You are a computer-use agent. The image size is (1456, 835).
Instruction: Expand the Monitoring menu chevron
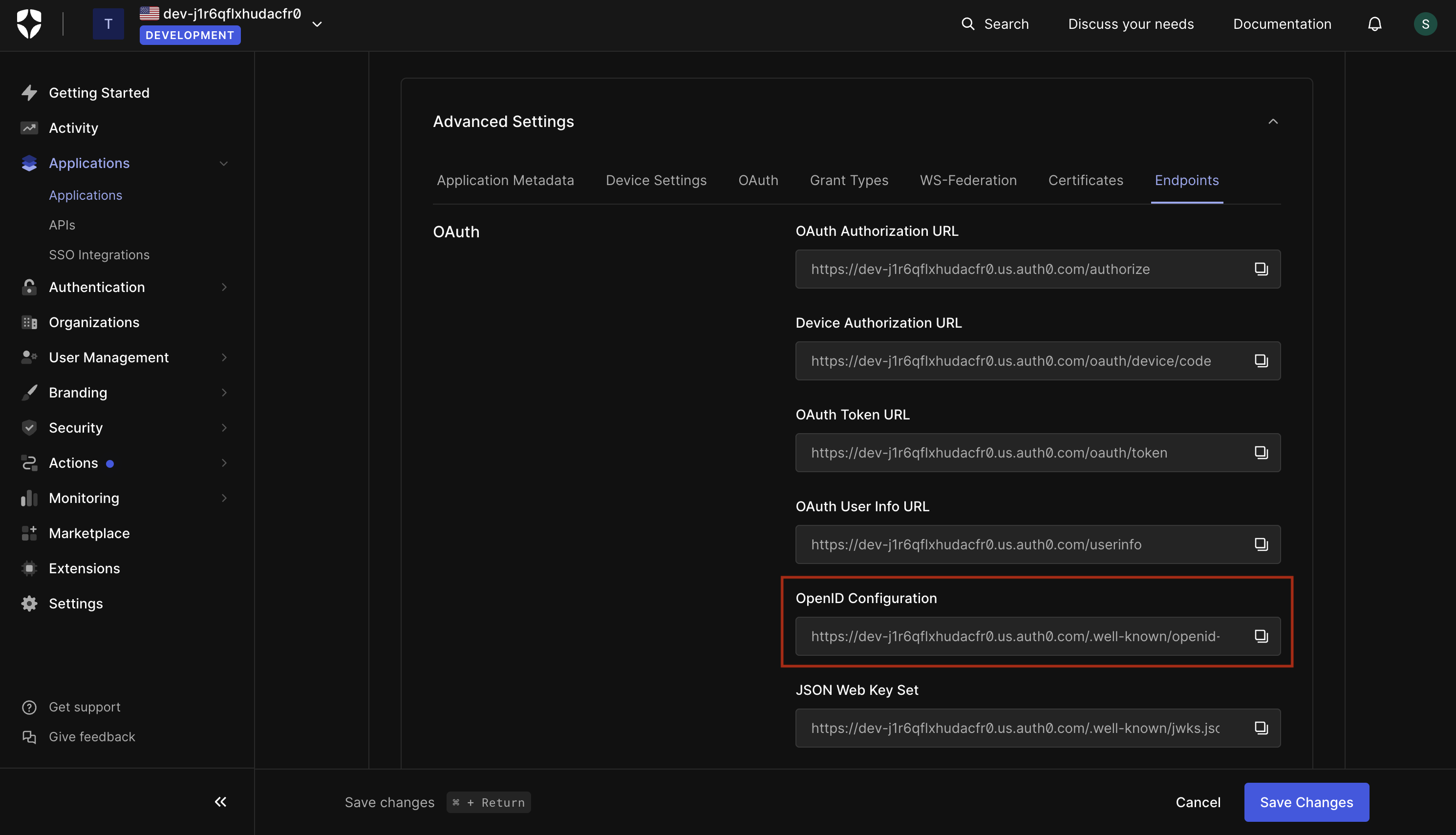coord(224,498)
